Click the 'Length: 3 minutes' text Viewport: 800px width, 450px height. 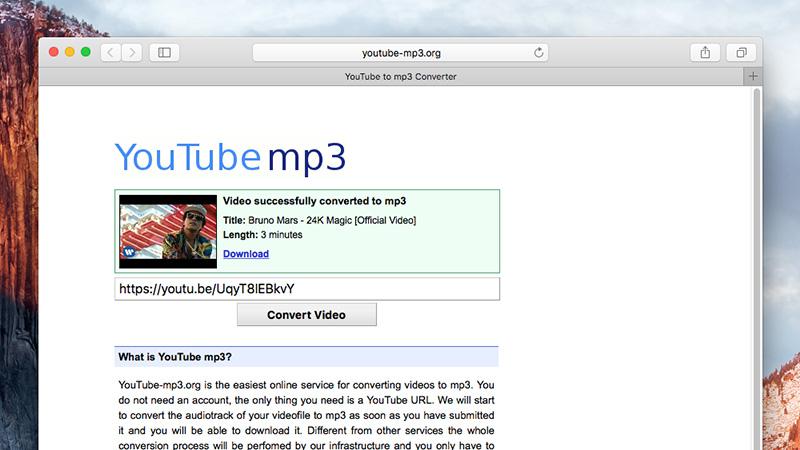click(x=263, y=235)
